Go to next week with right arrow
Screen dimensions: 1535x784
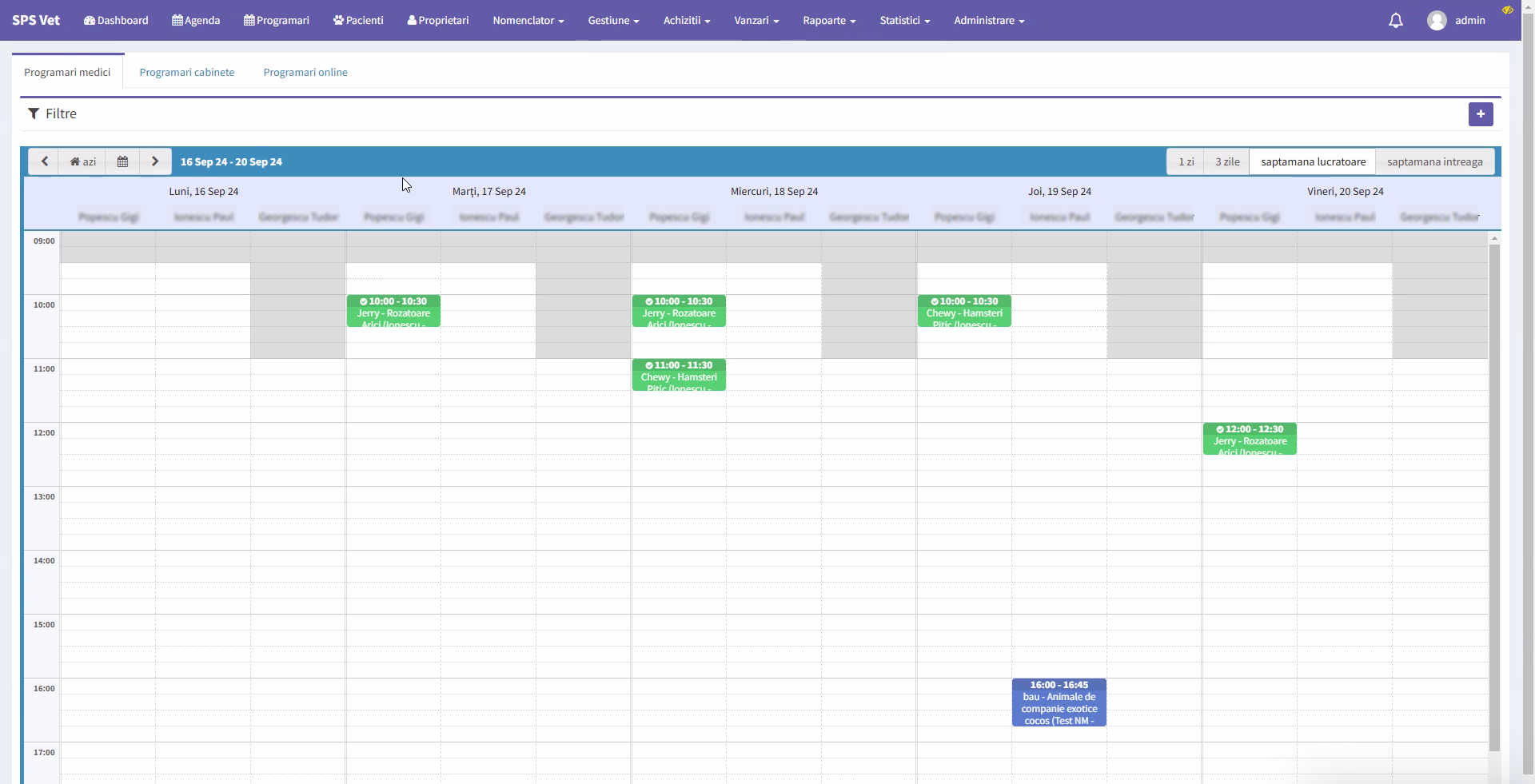tap(155, 161)
